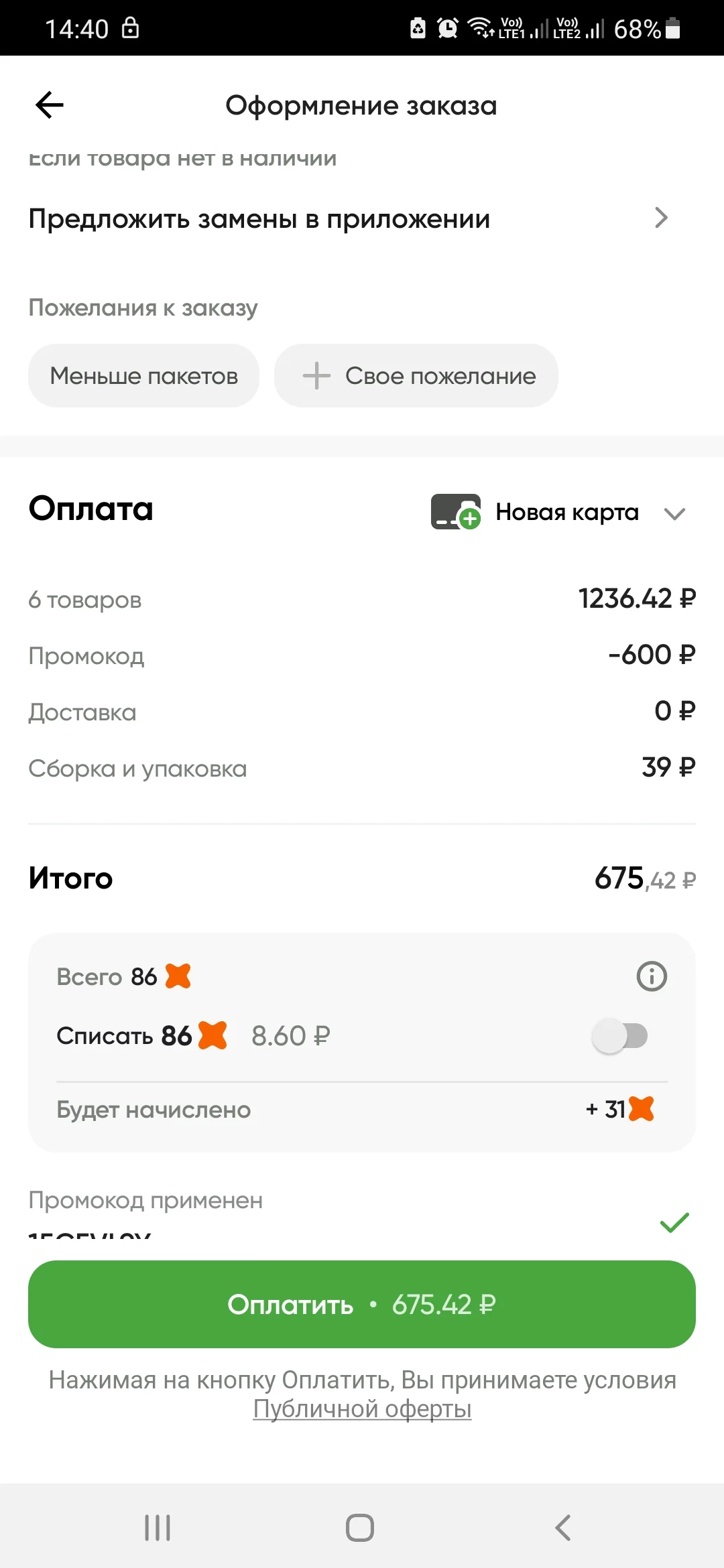Expand the Новая карта payment dropdown
Screen dimensions: 724x1568
[674, 513]
